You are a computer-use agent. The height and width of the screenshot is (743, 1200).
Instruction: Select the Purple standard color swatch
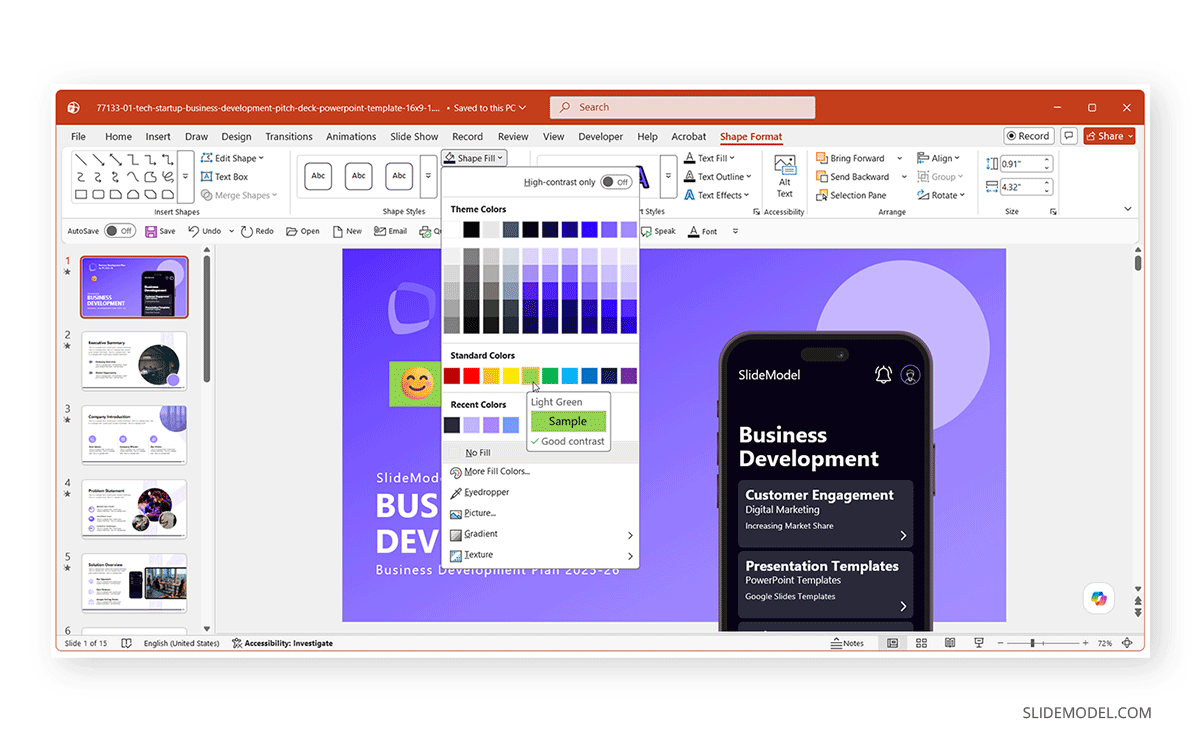pos(628,376)
